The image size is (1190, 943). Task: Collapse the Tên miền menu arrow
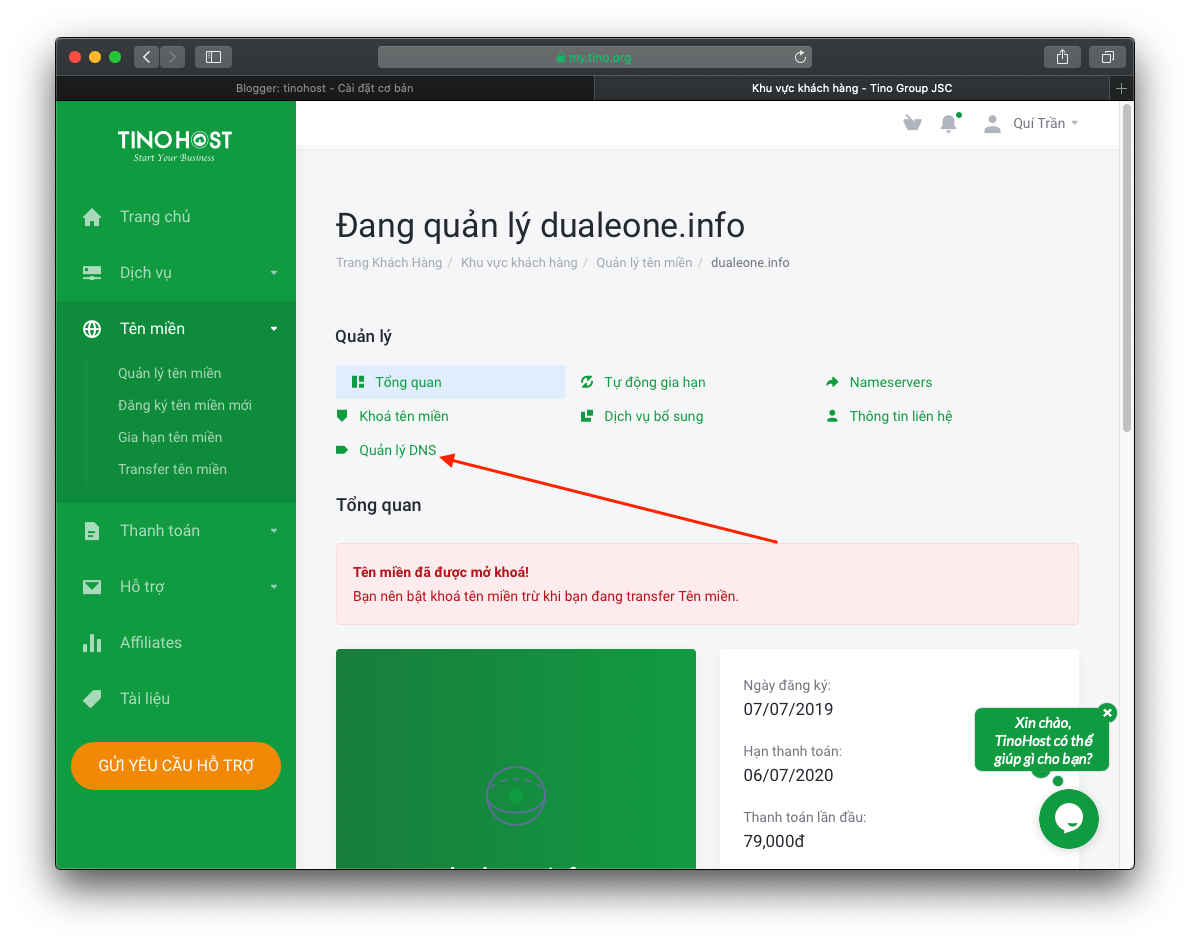coord(274,328)
